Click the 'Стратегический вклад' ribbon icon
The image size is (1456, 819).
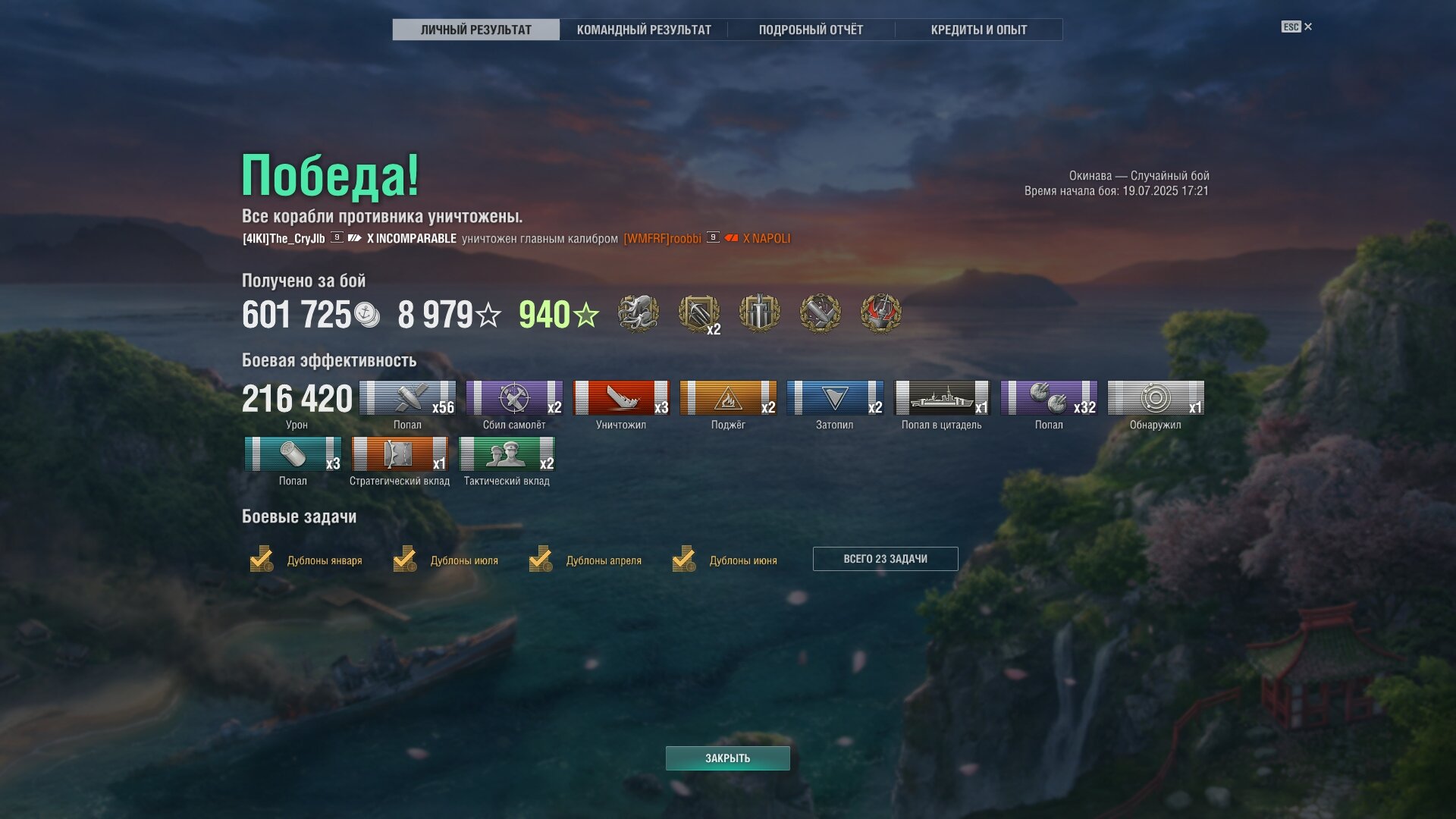coord(400,454)
